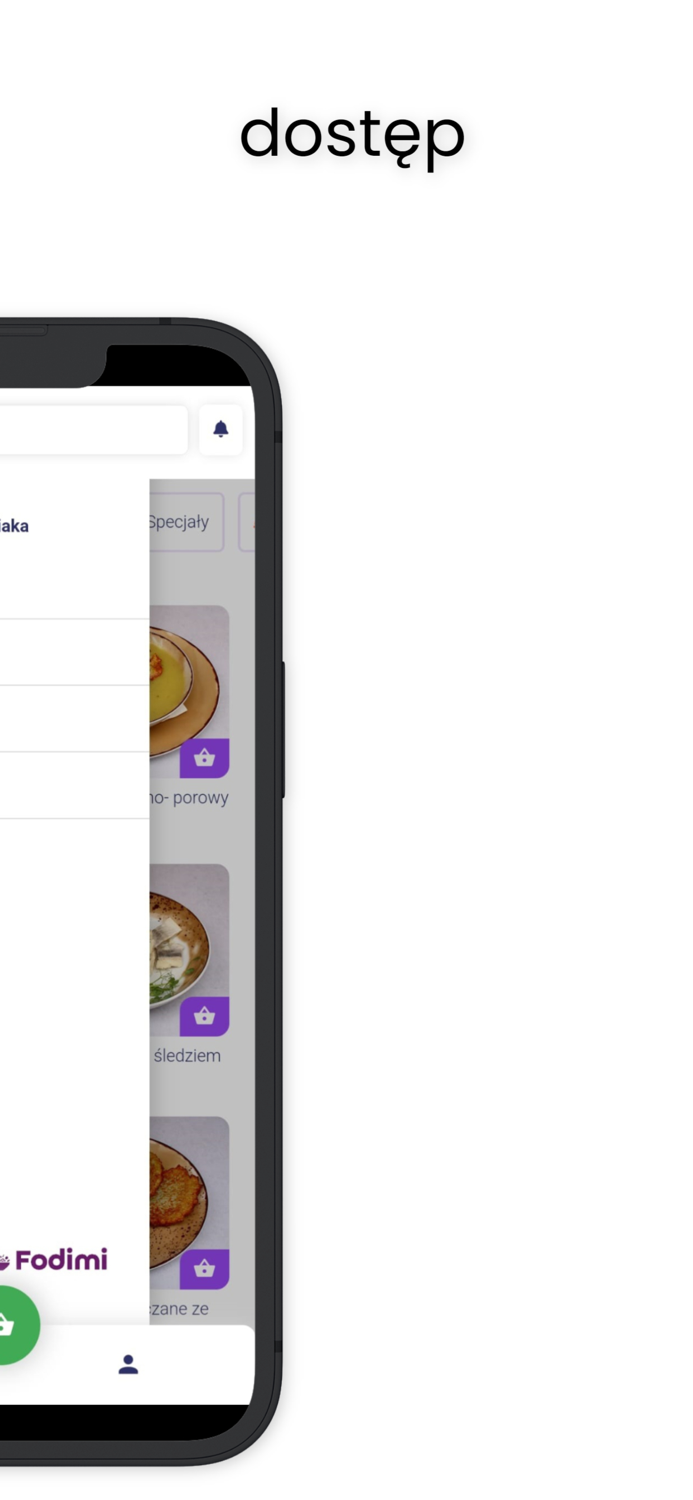Image resolution: width=693 pixels, height=1500 pixels.
Task: Open notifications with the bell icon
Action: tap(221, 430)
